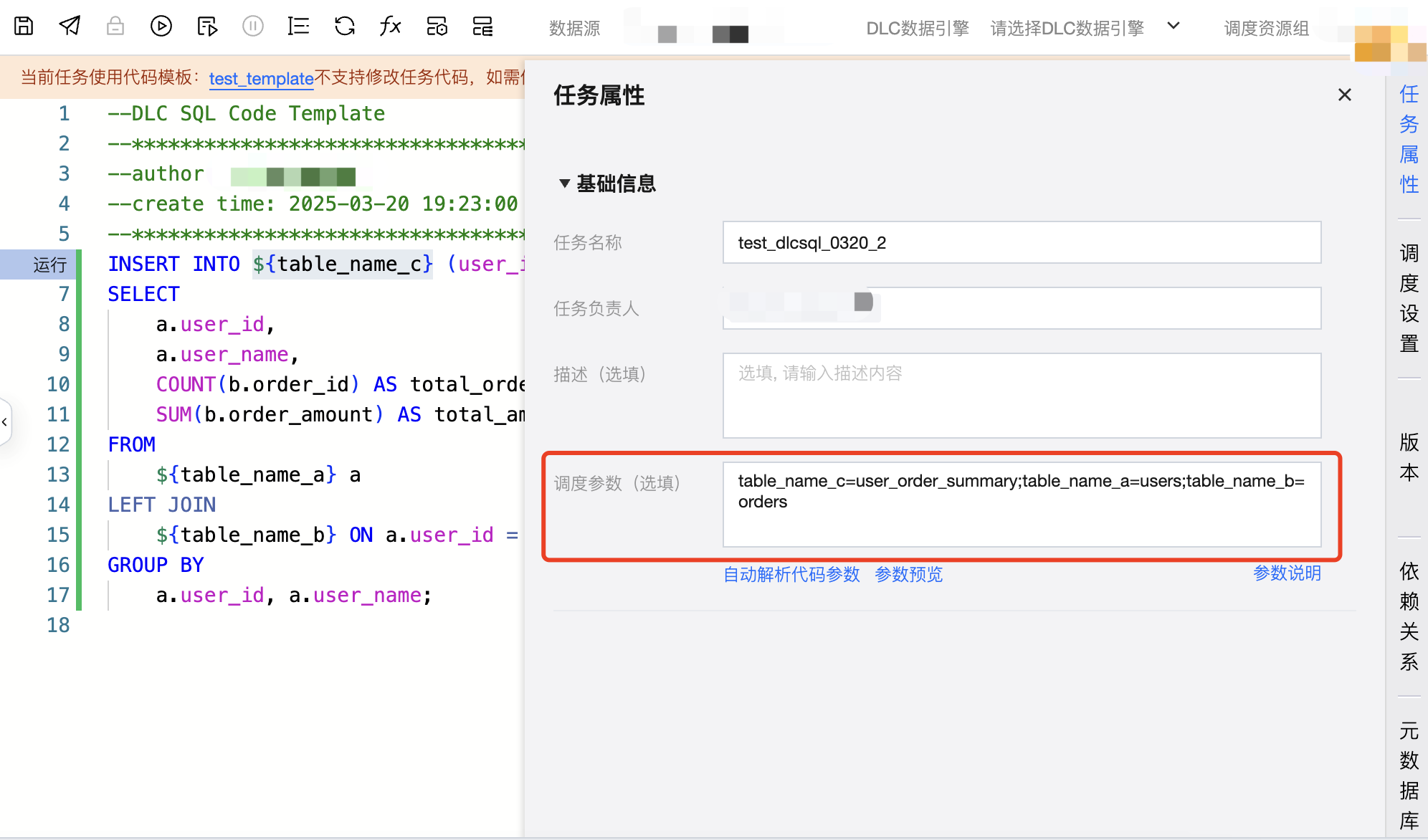Click the project settings hexagon icon
The height and width of the screenshot is (840, 1428).
[437, 27]
